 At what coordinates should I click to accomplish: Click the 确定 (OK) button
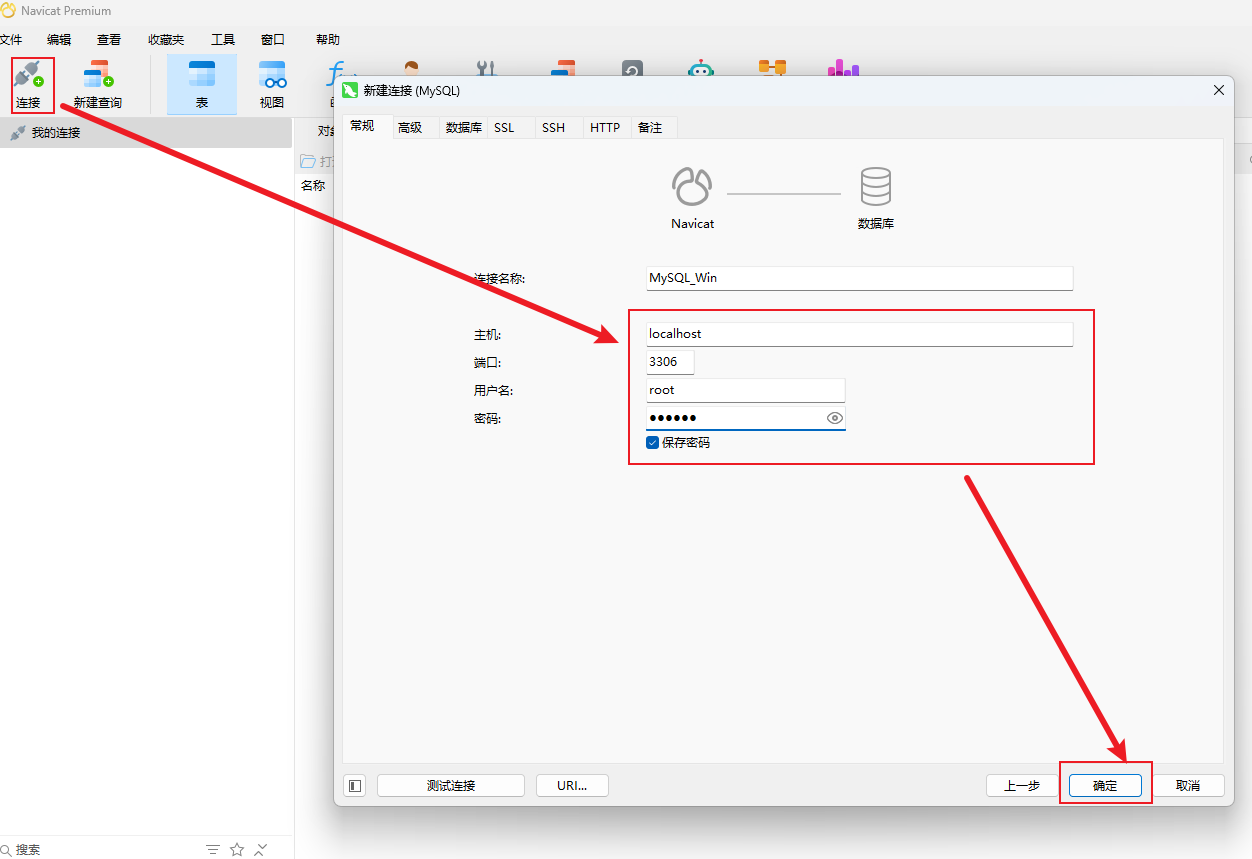(x=1105, y=786)
